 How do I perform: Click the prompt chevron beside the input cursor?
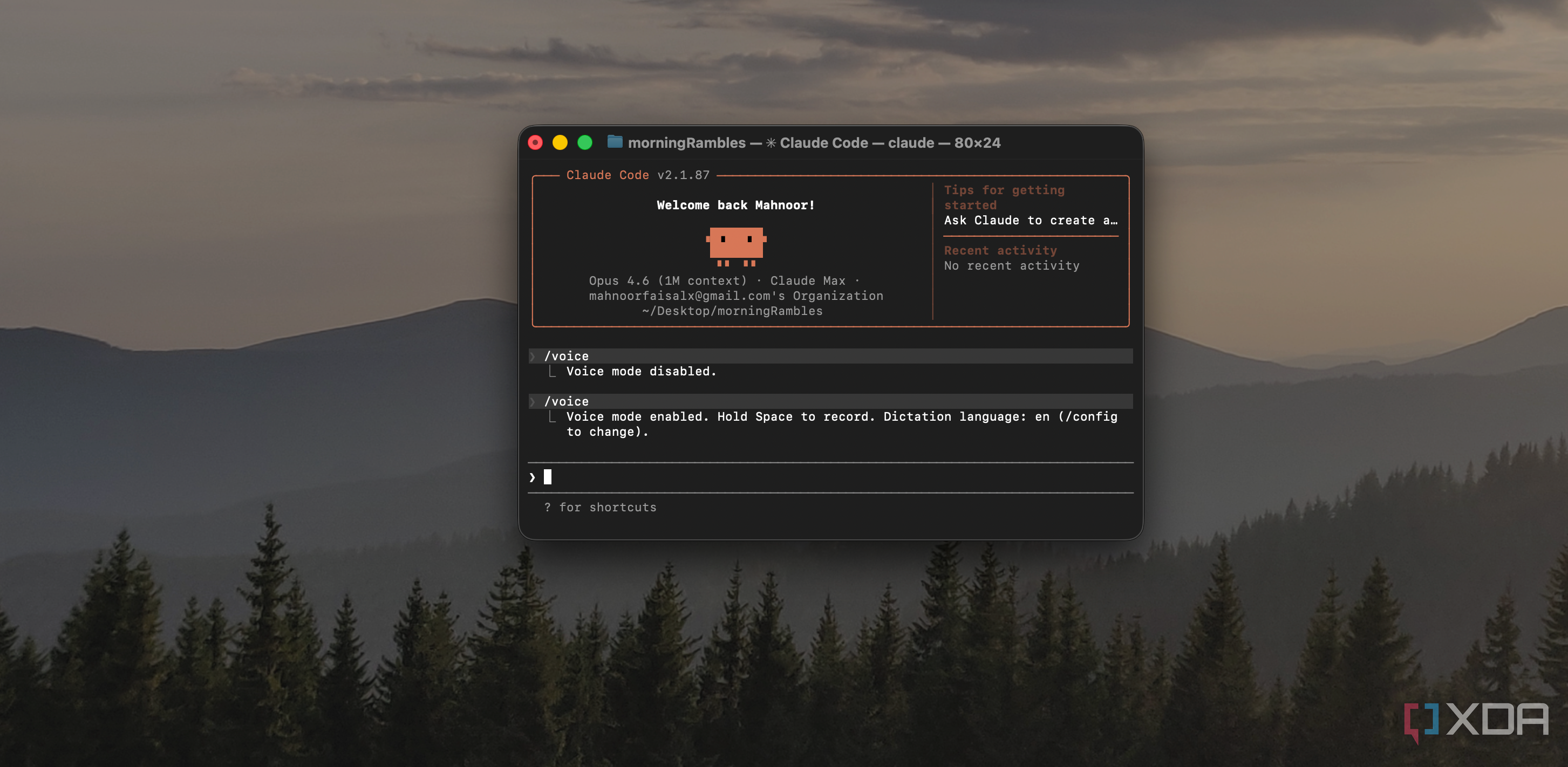(532, 477)
